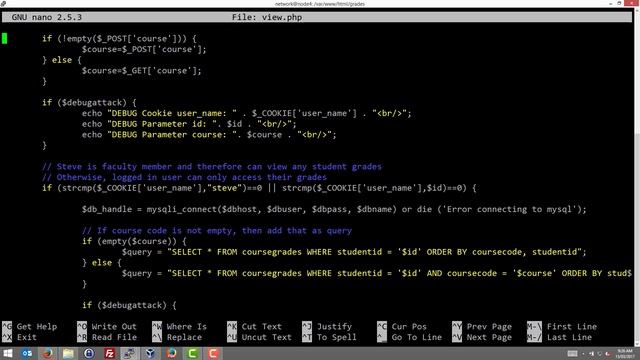Click the ^R Read File shortcut
Screen dimensions: 640x360
[107, 337]
